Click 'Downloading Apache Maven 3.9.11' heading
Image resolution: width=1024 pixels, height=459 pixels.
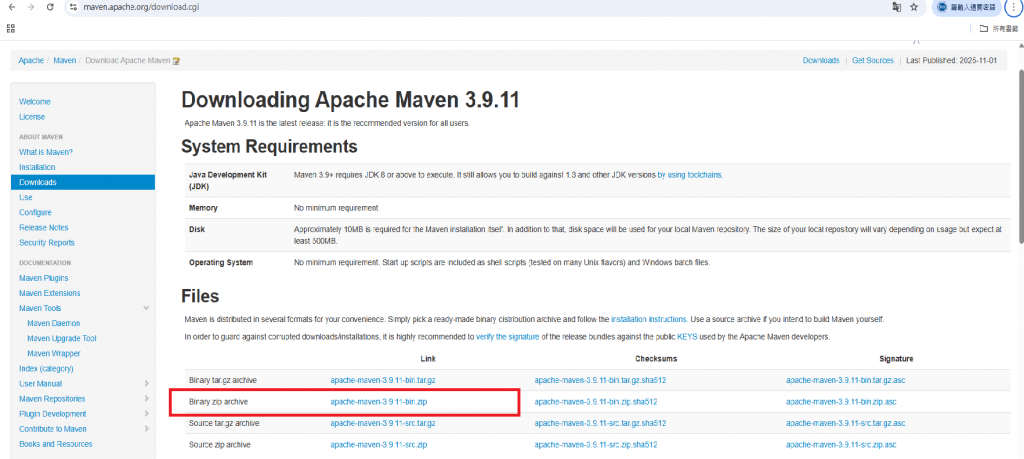click(350, 101)
